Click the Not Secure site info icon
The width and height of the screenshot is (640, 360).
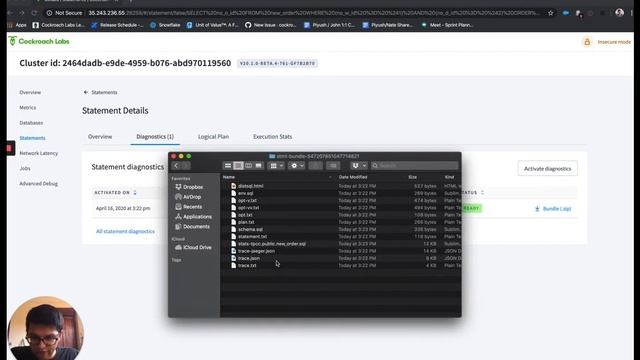coord(49,13)
